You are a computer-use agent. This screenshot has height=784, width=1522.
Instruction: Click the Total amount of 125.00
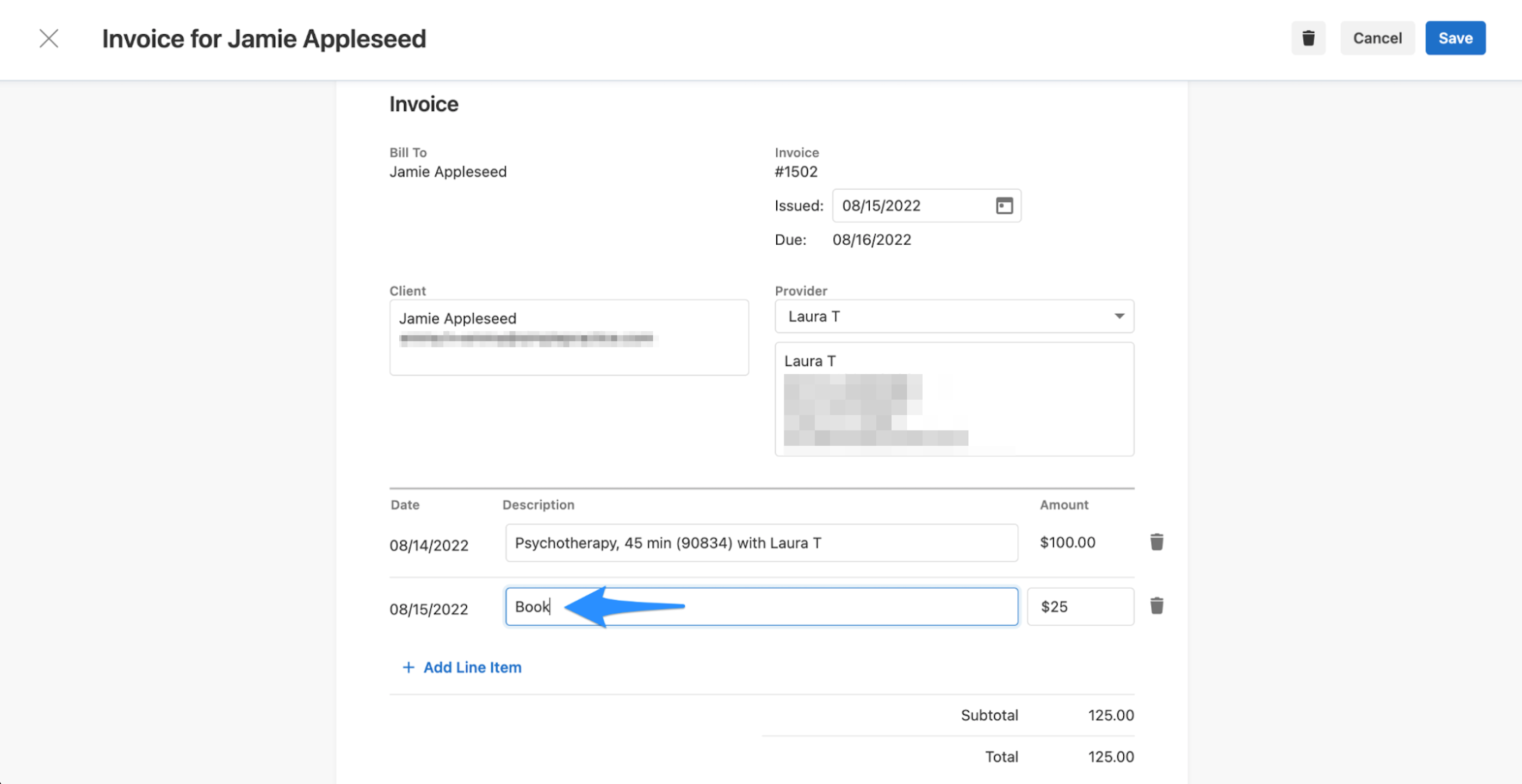(1111, 756)
